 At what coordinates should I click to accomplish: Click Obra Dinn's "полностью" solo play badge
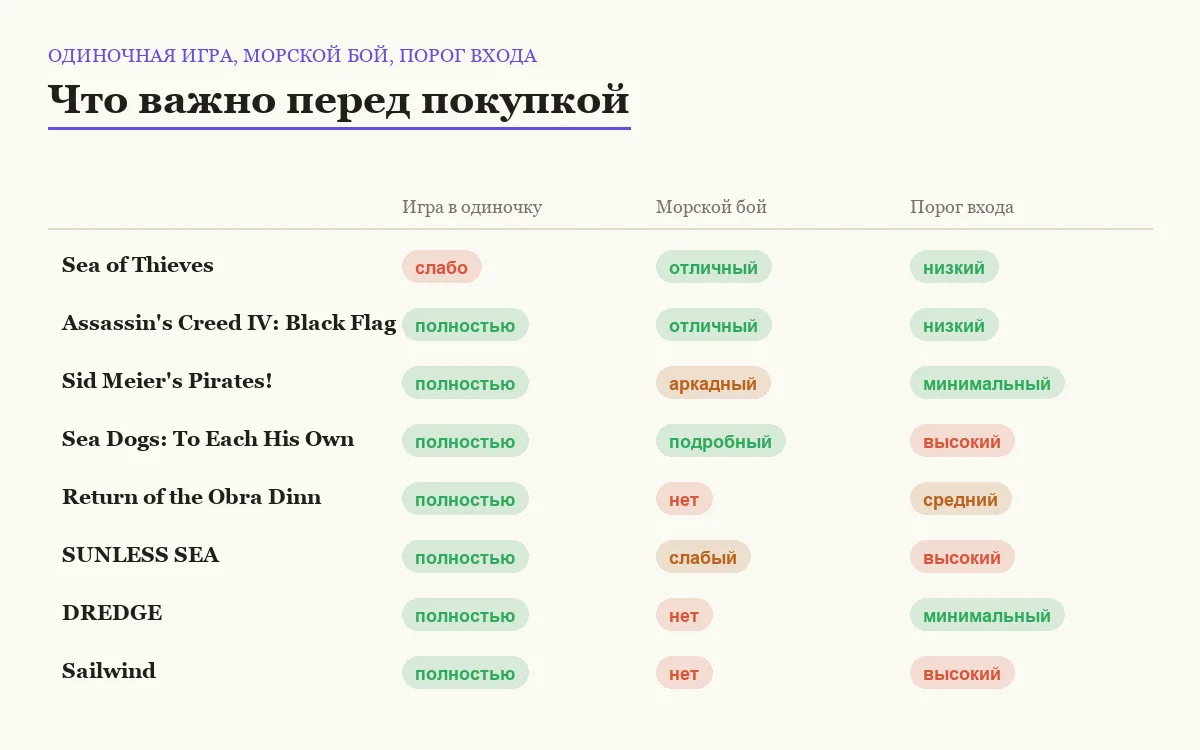[x=465, y=499]
